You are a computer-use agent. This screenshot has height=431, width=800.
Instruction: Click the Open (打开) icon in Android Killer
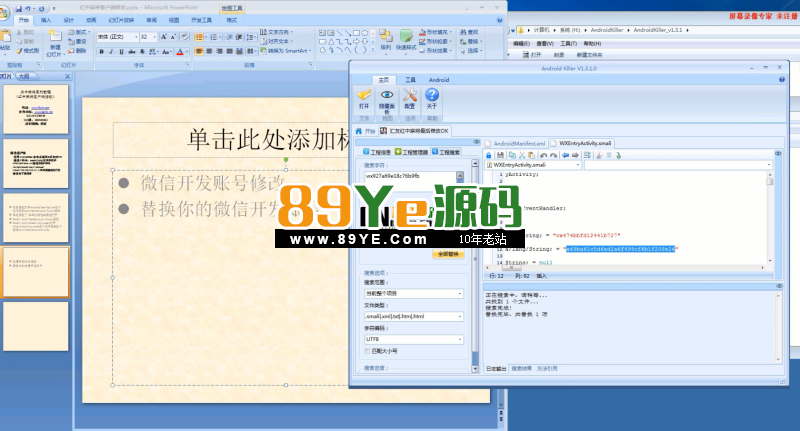tap(364, 95)
